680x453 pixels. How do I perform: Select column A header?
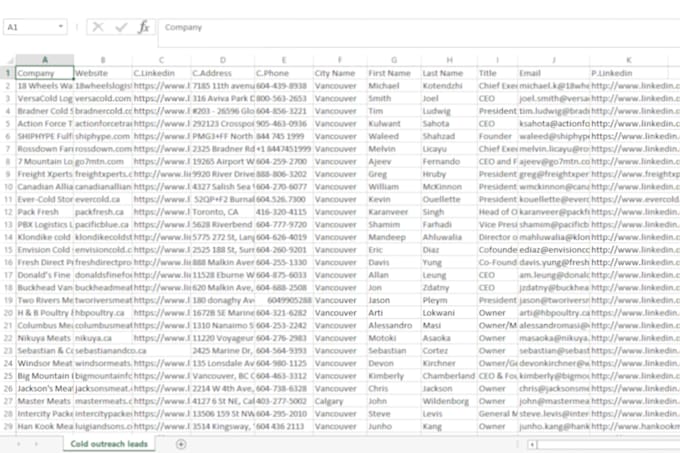point(45,60)
